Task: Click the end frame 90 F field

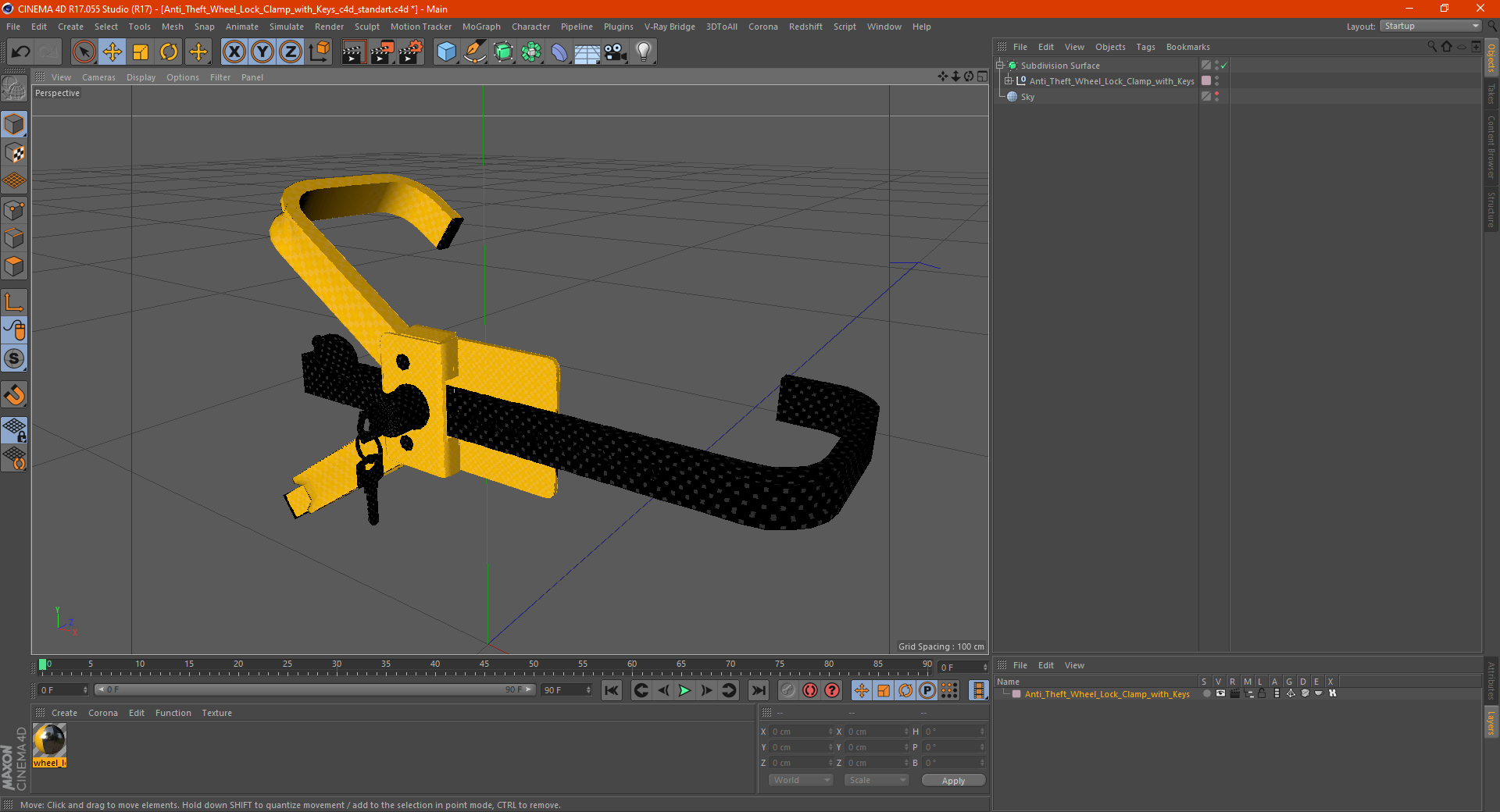Action: click(x=566, y=689)
